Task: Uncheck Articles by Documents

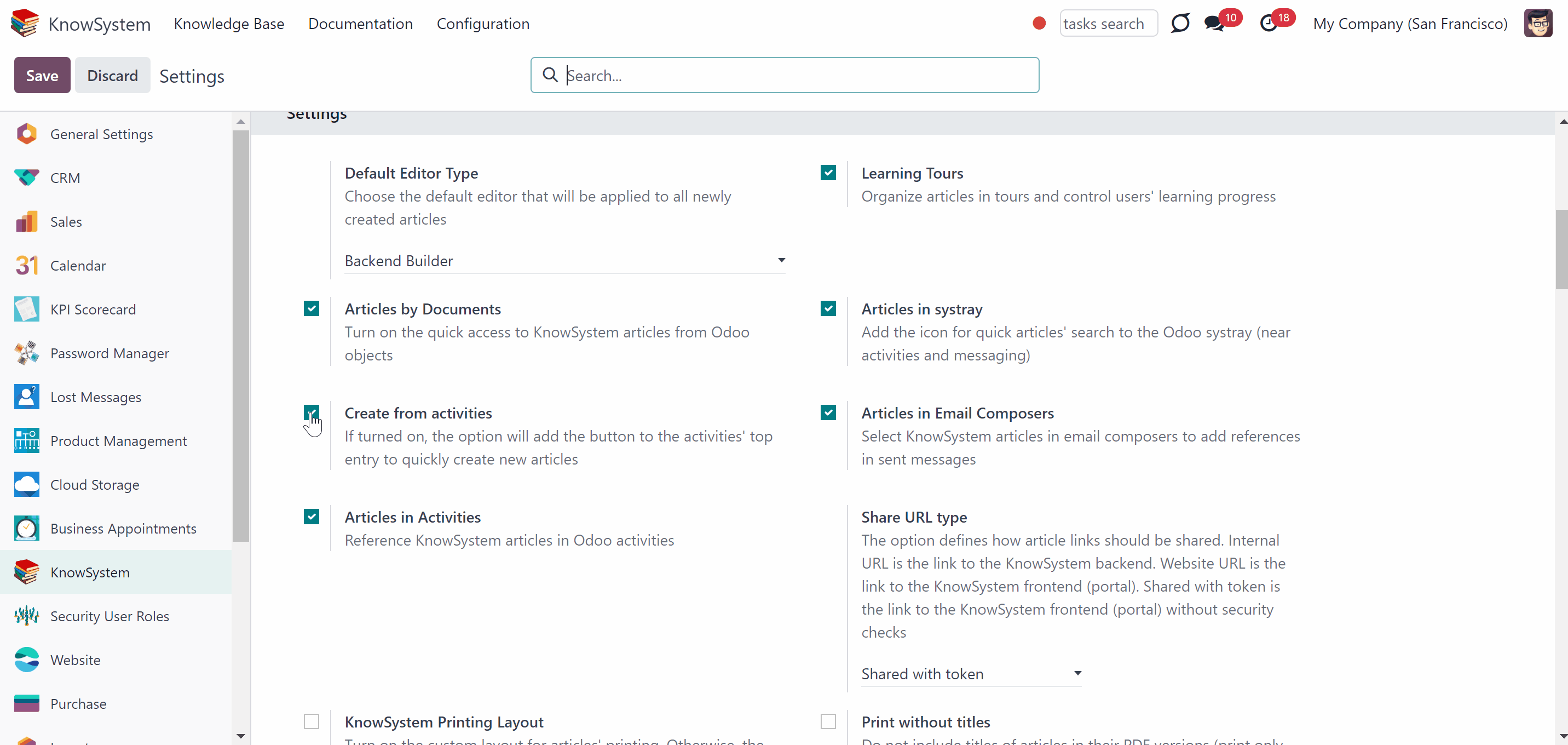Action: [x=311, y=309]
